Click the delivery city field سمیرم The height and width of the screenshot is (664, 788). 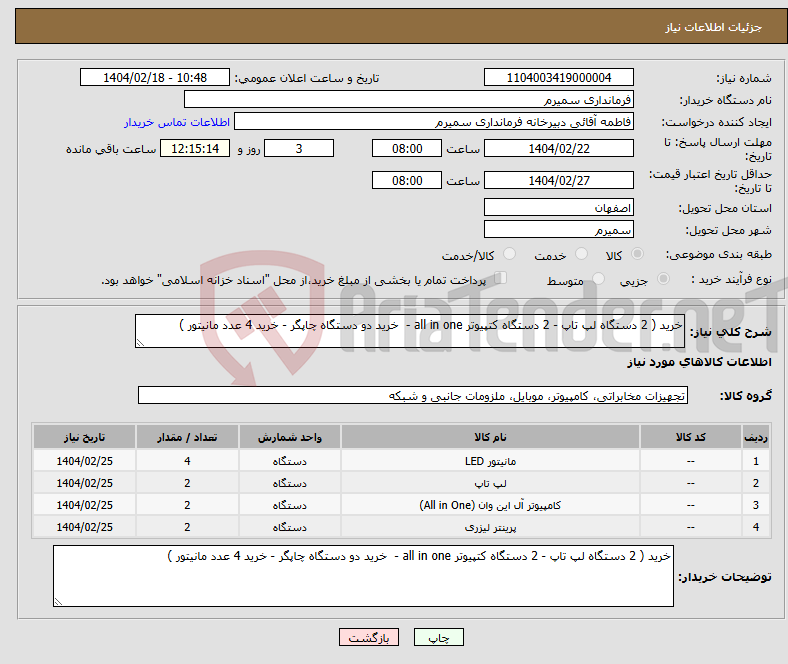(x=558, y=229)
